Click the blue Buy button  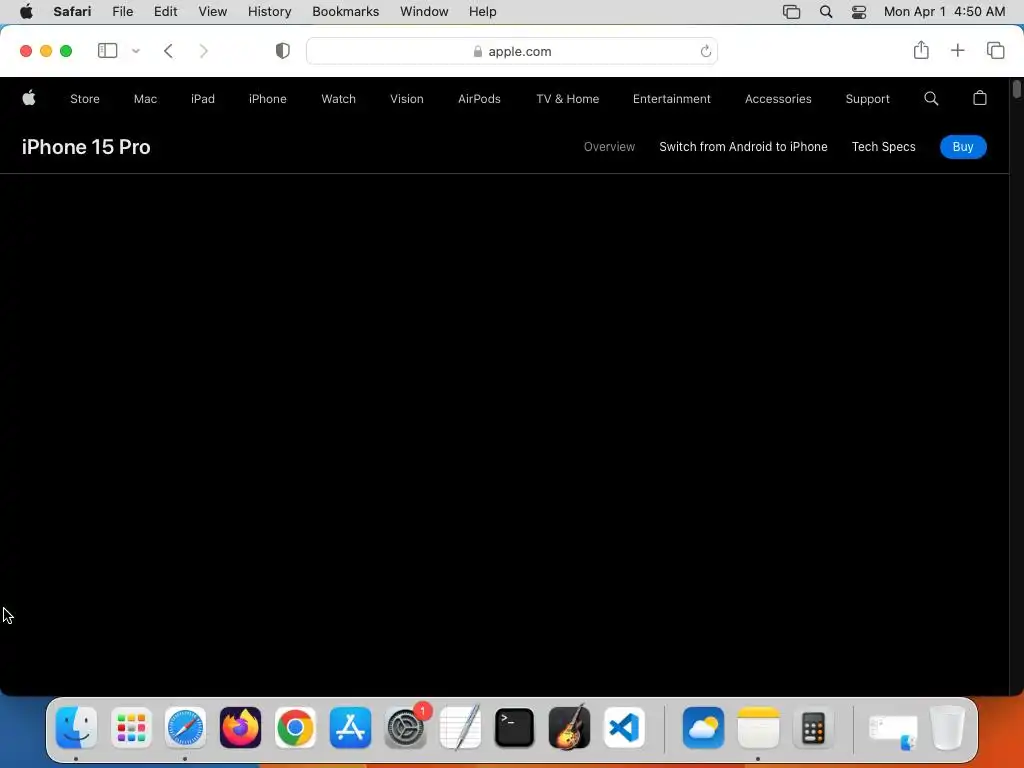pos(963,147)
